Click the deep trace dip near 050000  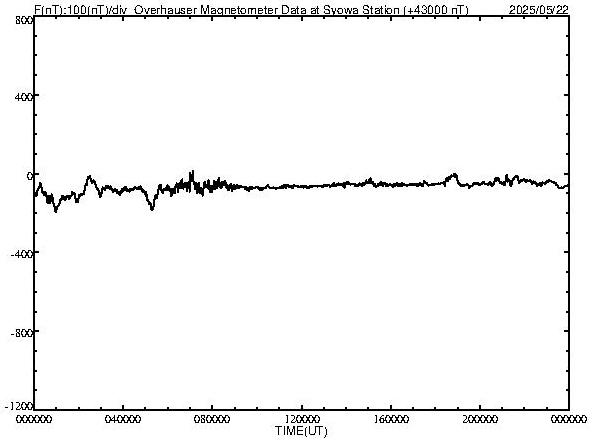tap(152, 207)
